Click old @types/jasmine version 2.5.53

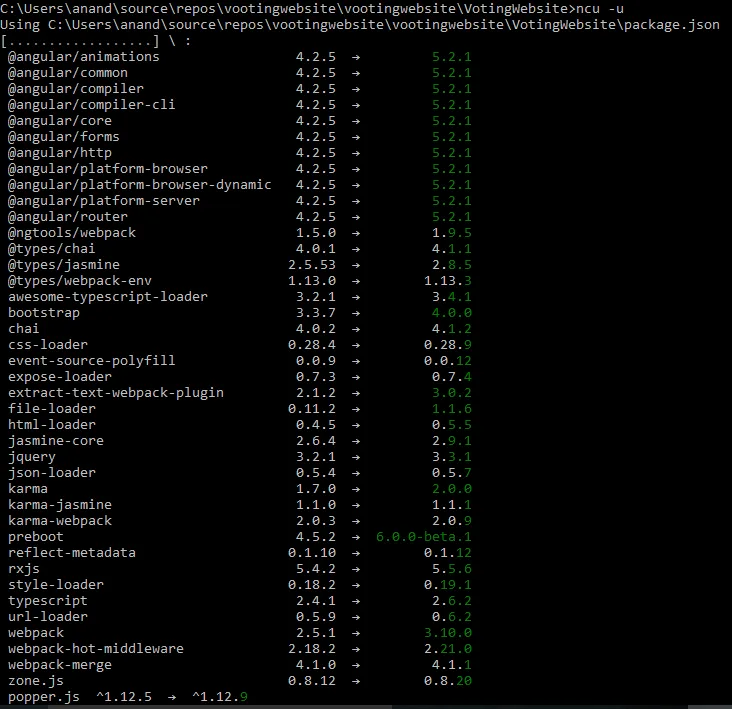click(x=312, y=265)
